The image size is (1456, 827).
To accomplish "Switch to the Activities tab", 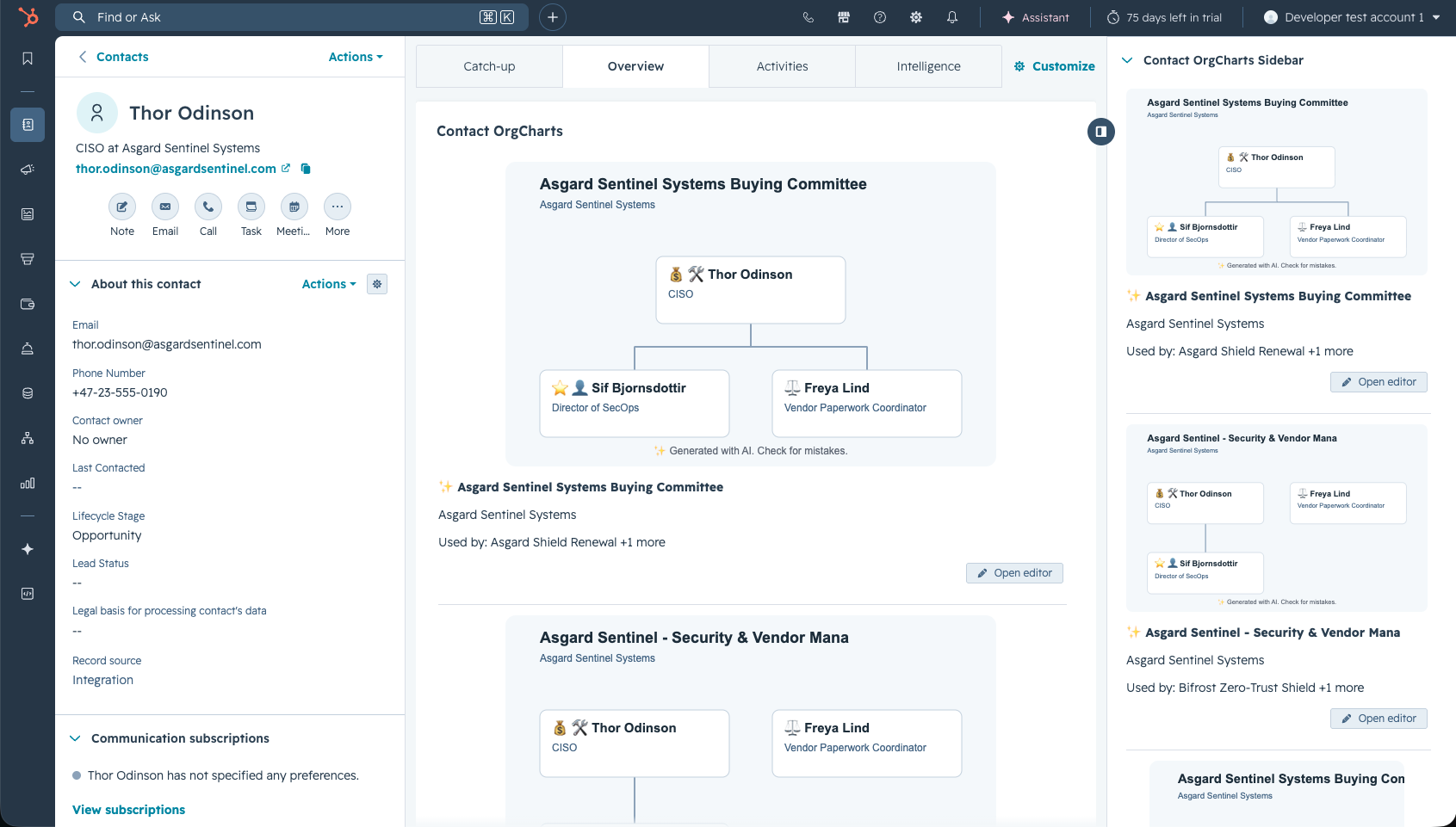I will (x=782, y=66).
